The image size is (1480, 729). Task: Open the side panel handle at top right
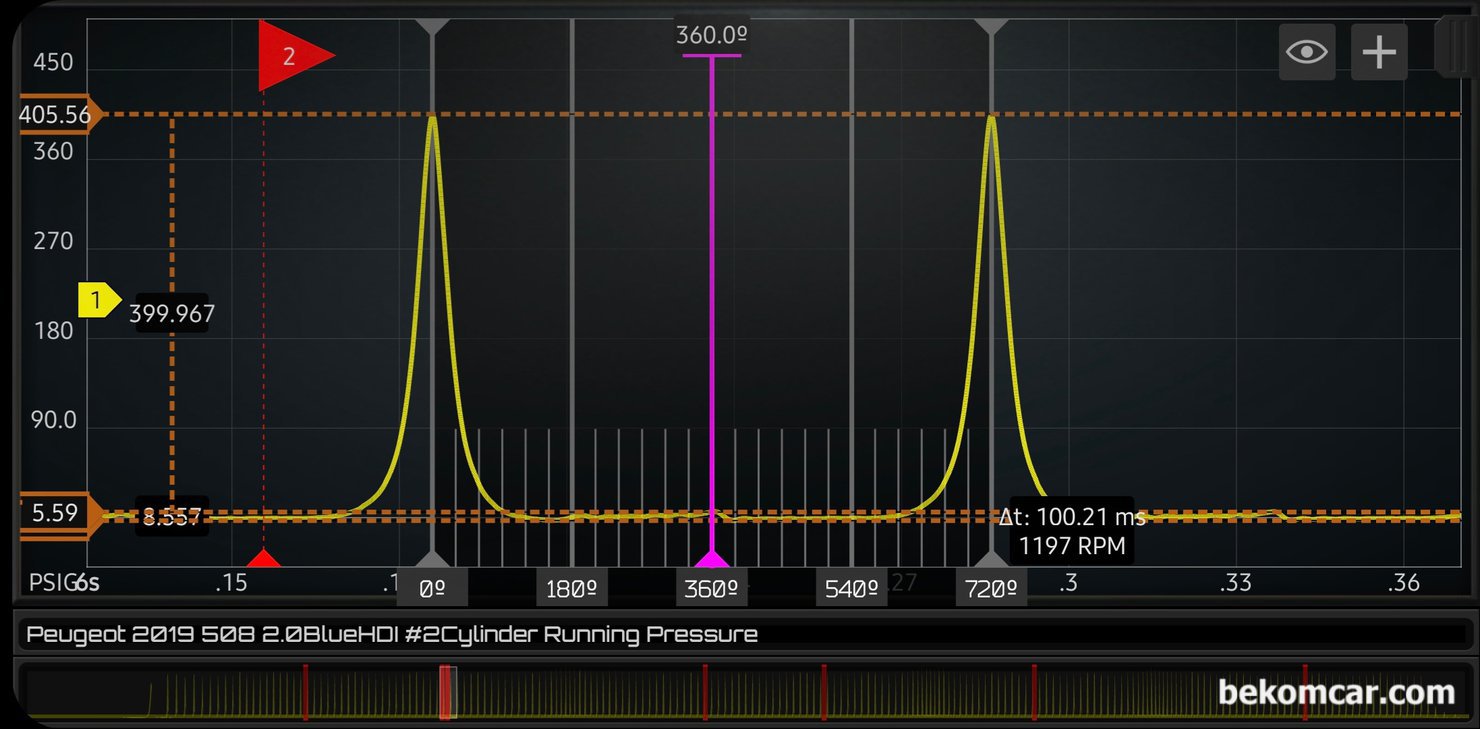point(1455,46)
